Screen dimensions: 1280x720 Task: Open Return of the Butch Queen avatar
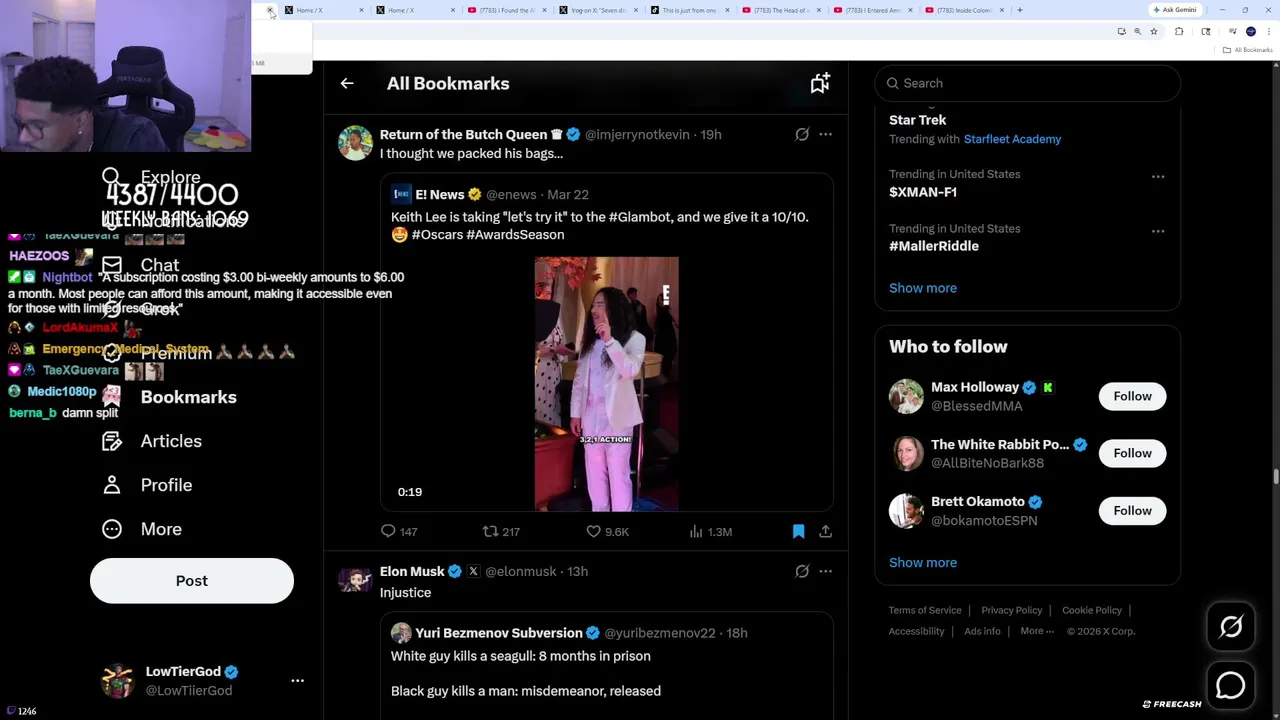coord(355,143)
